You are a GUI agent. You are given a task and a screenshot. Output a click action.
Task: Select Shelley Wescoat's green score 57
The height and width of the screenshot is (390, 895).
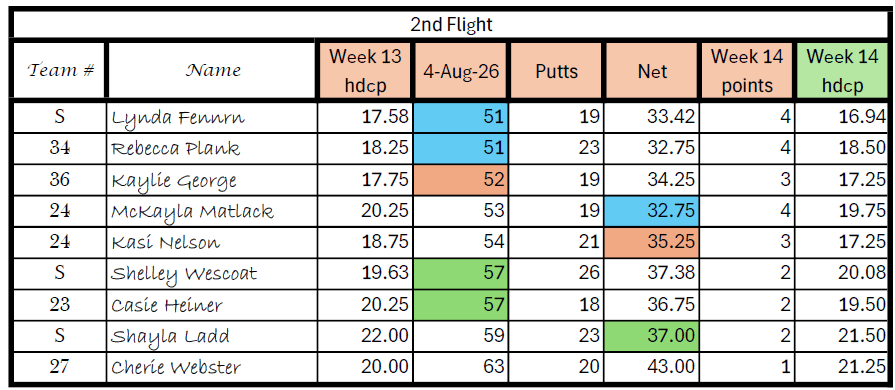pos(461,274)
